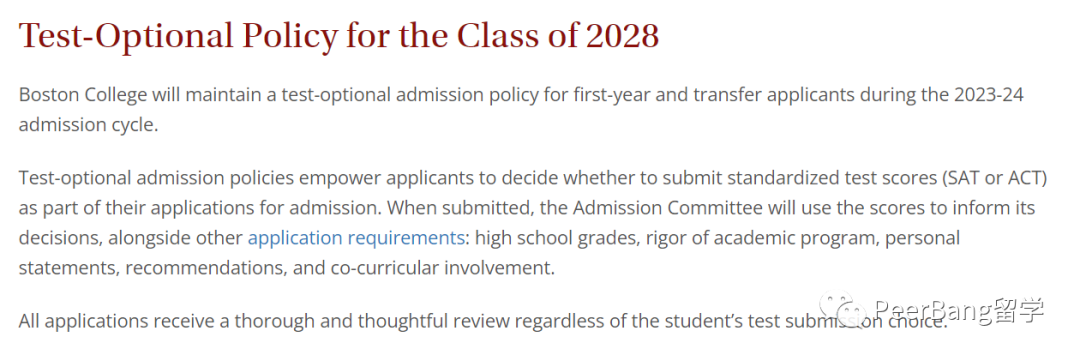Image resolution: width=1080 pixels, height=361 pixels.
Task: Click "All applications receive" sentence start
Action: 114,321
